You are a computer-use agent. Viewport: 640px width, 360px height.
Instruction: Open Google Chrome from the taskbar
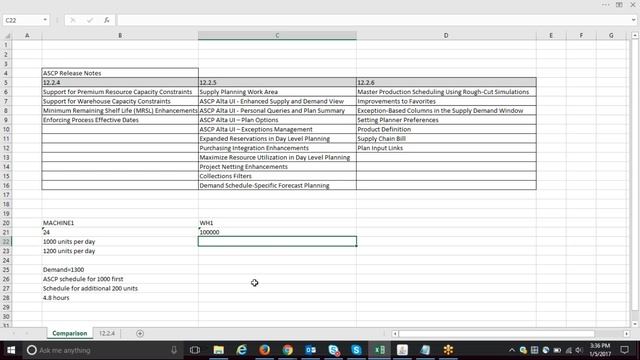[x=287, y=350]
